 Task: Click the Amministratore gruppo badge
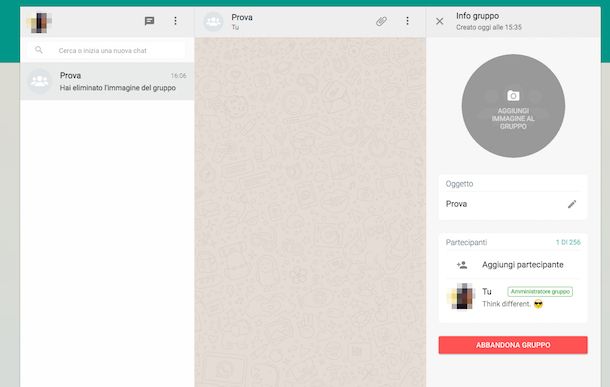click(x=540, y=292)
